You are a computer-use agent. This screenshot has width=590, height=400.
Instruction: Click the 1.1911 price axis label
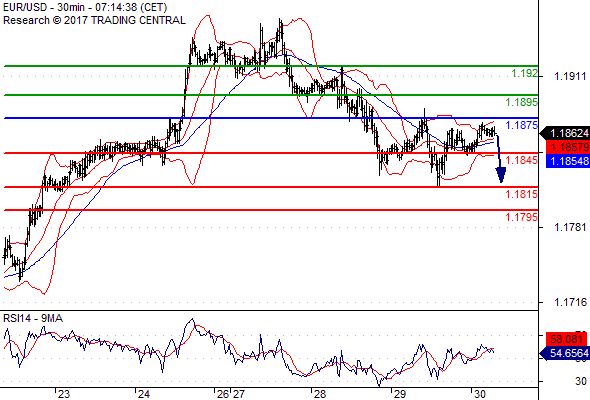(570, 77)
